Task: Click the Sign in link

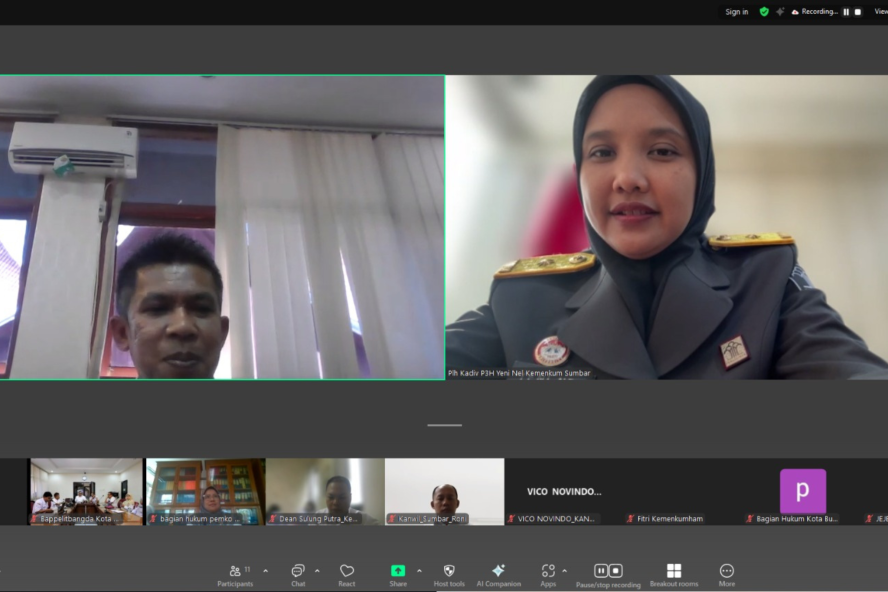Action: (737, 12)
